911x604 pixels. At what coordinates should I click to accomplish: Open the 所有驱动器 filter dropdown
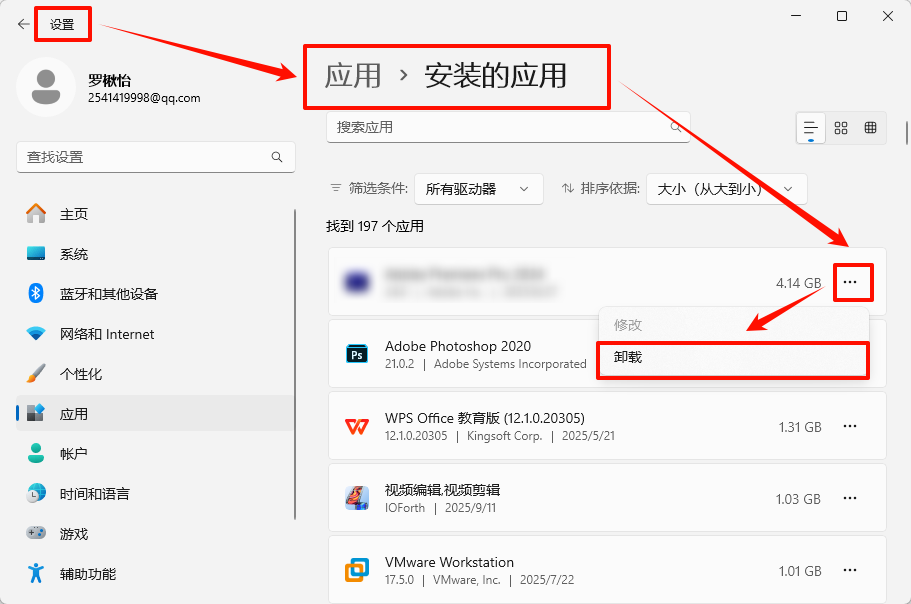tap(478, 188)
